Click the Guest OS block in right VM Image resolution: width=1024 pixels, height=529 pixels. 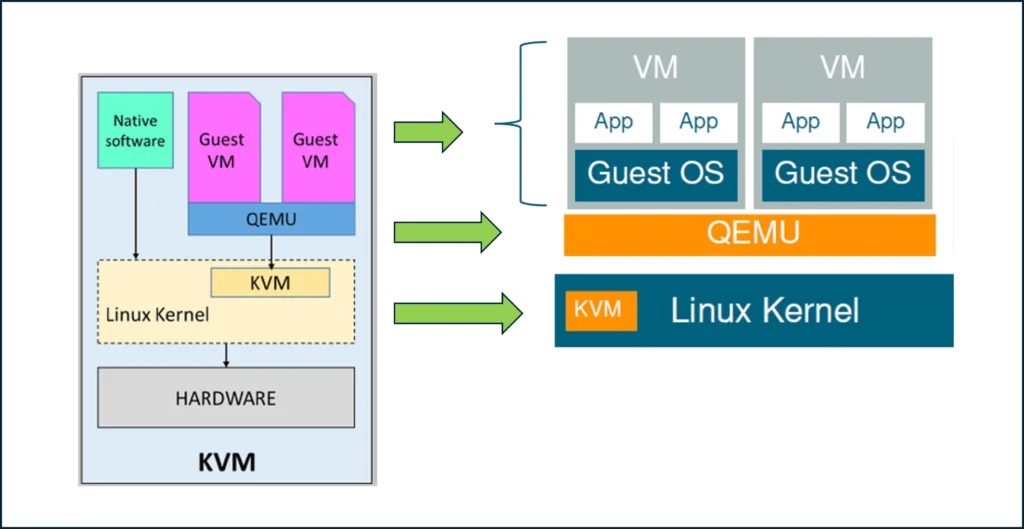(842, 173)
